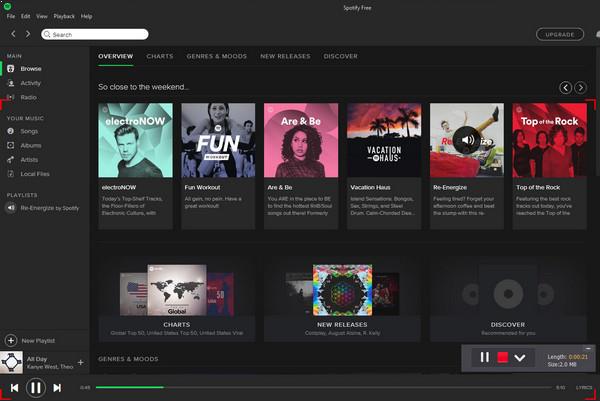
Task: Click the Activity icon in sidebar
Action: [x=11, y=83]
